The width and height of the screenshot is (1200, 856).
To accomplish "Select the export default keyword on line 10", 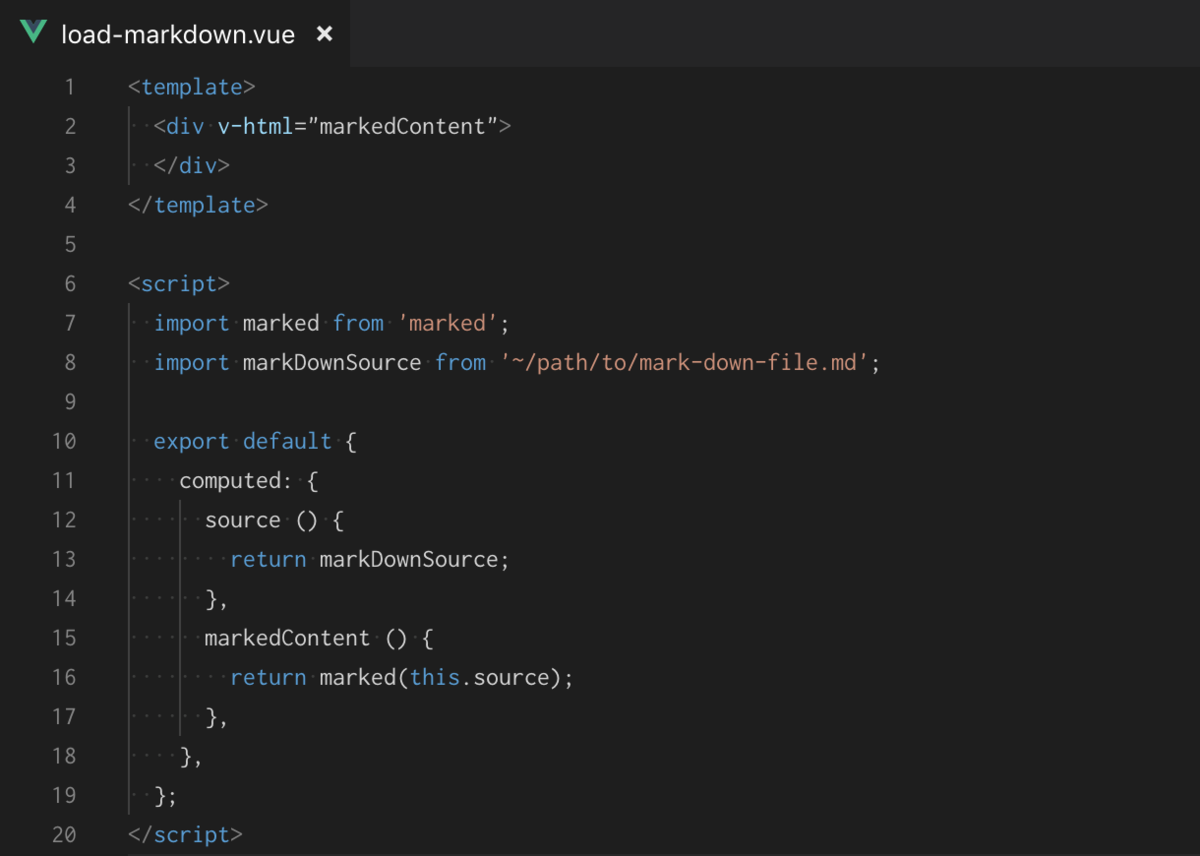I will 240,440.
